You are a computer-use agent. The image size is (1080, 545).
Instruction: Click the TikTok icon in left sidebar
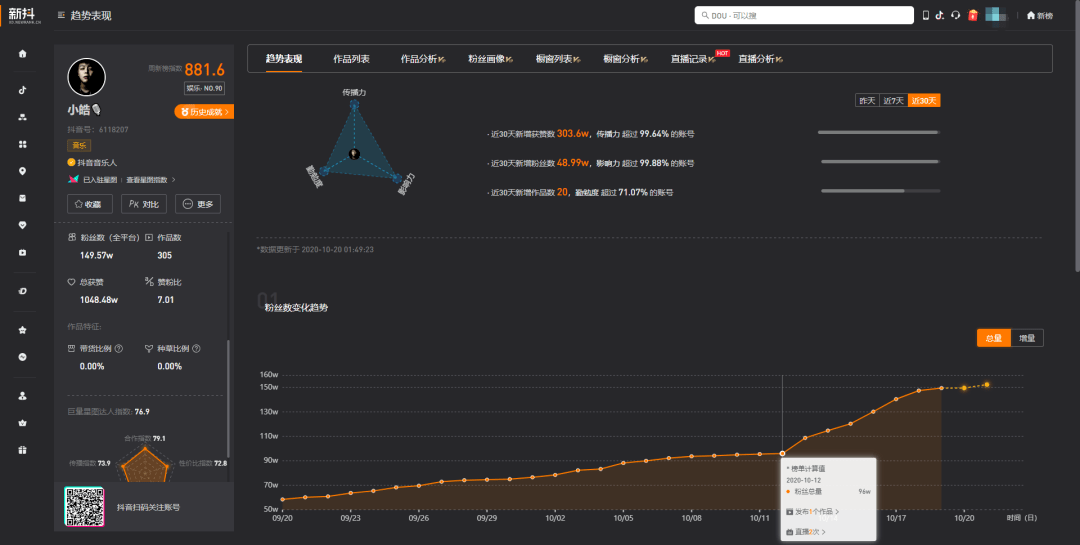(22, 89)
